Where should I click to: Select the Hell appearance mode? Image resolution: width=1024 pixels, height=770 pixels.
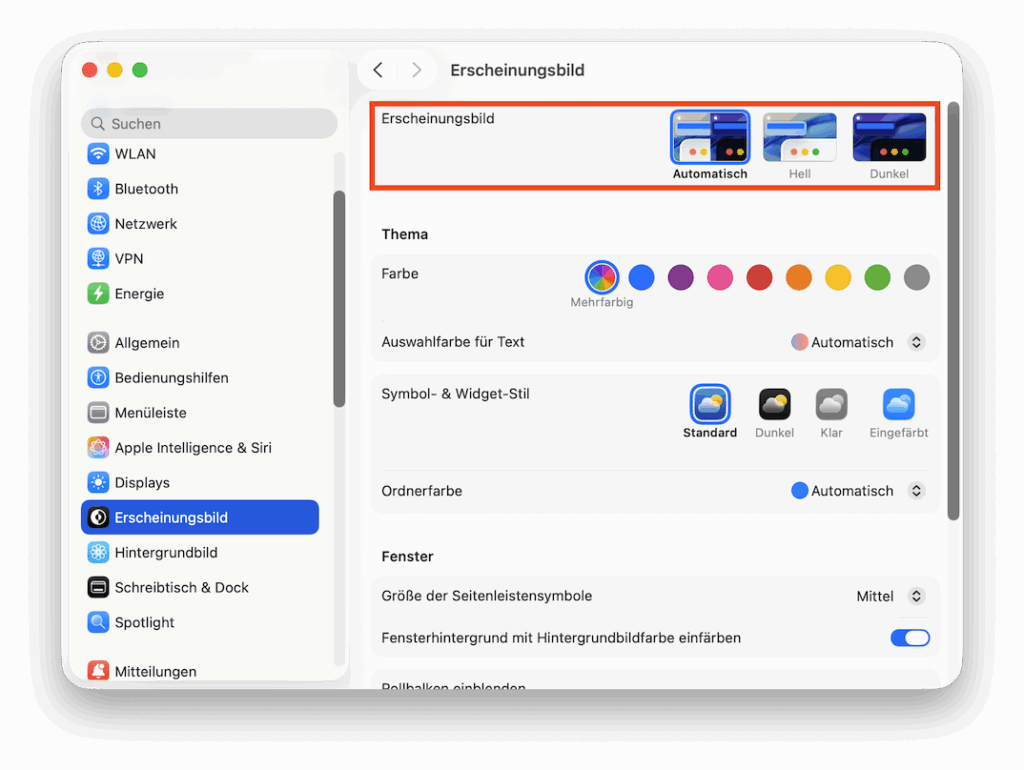point(799,138)
